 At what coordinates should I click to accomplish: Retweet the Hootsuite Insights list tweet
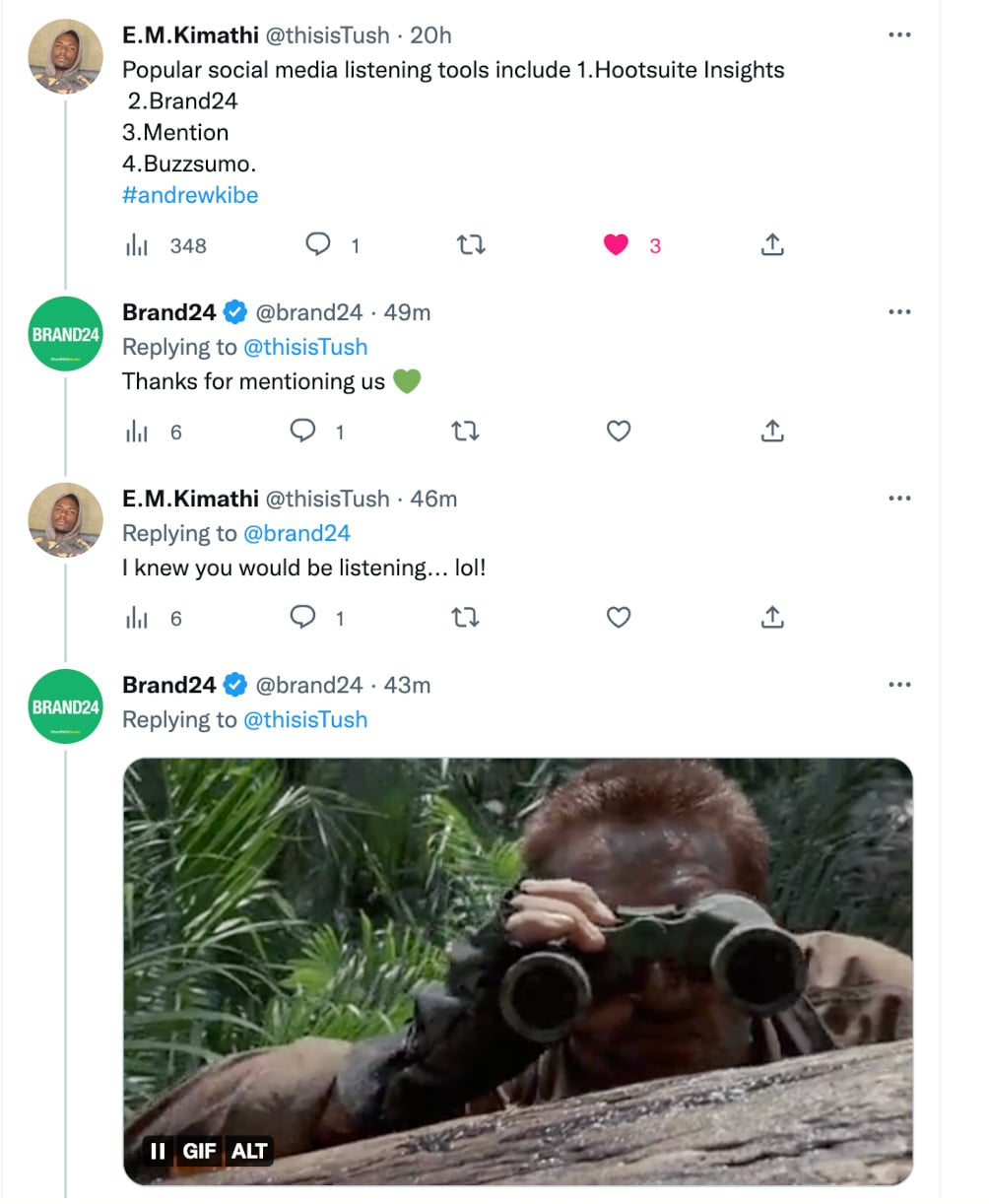(471, 245)
